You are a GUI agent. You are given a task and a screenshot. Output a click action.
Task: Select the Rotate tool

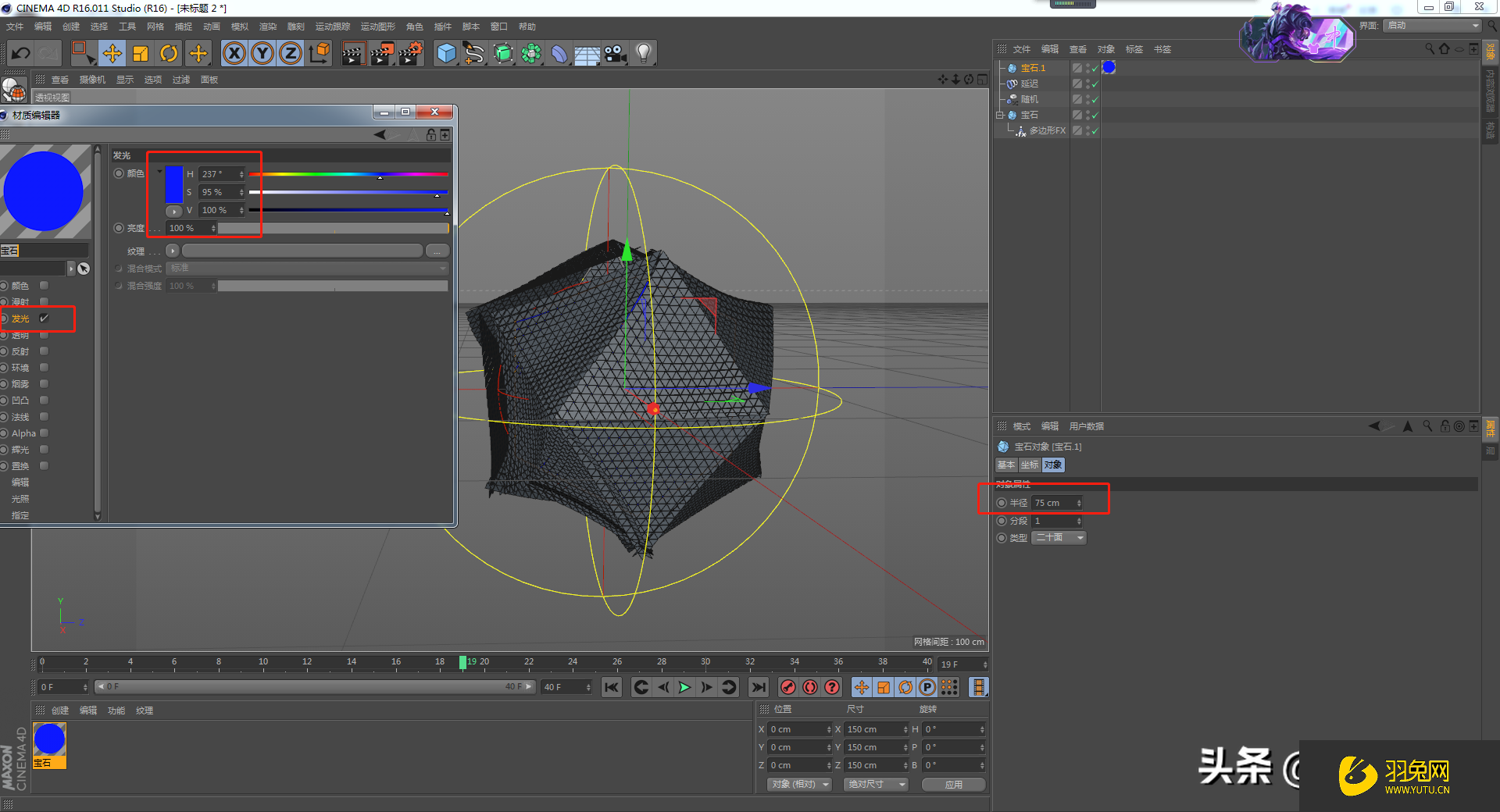click(169, 53)
